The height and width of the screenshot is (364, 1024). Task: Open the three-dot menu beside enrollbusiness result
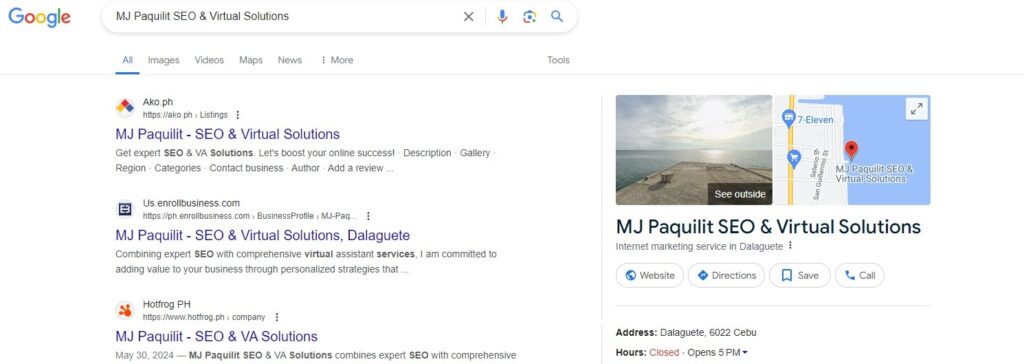coord(368,216)
